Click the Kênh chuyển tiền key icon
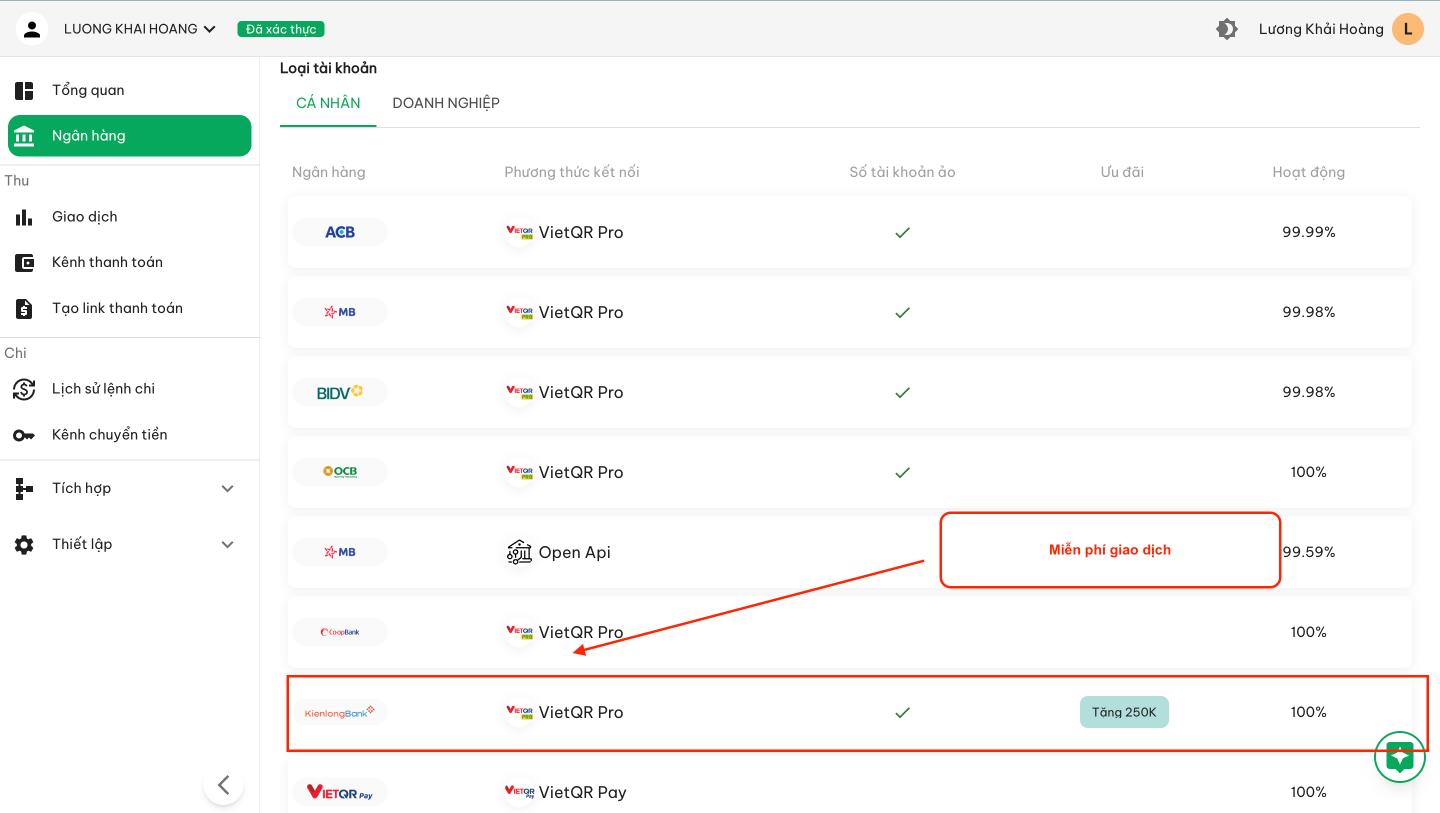Screen dimensions: 1440x813 coord(24,435)
